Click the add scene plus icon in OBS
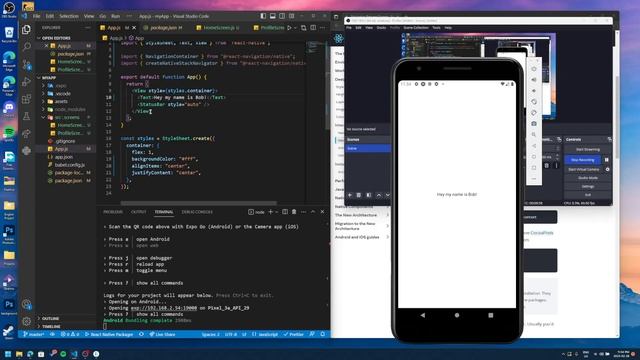This screenshot has width=640, height=360. coord(350,195)
